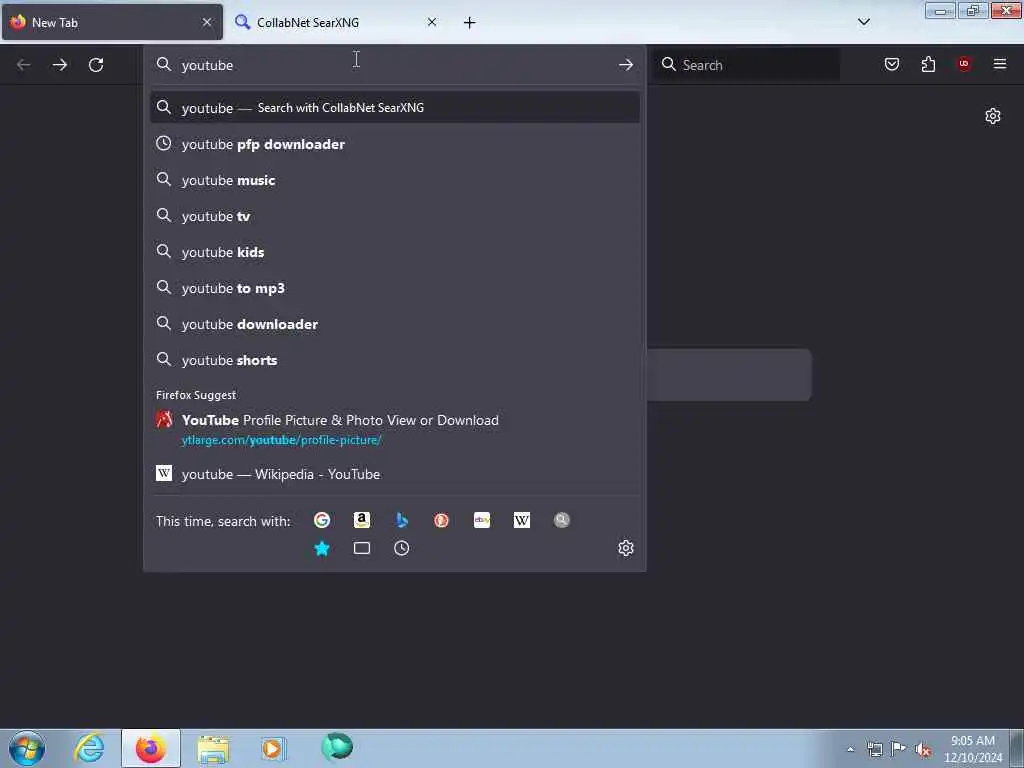Screen dimensions: 1024x768
Task: Open 'youtube — Wikipedia - YouTube' suggestion
Action: point(394,474)
